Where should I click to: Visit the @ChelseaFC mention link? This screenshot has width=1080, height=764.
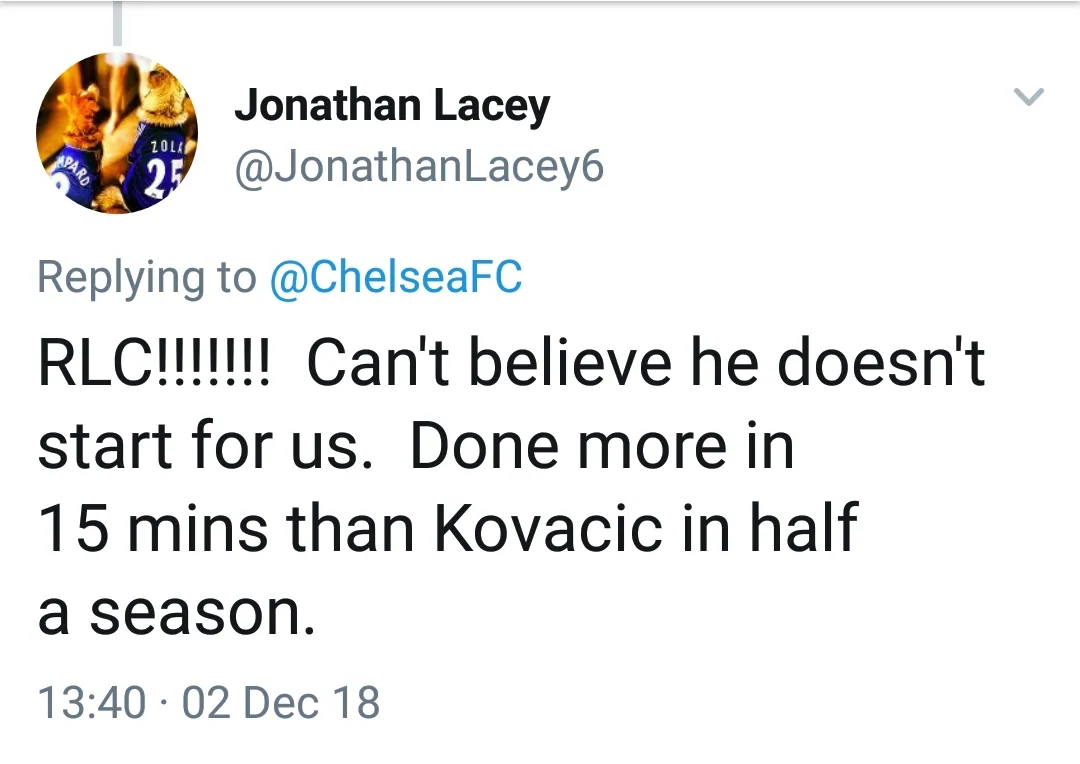[x=396, y=276]
